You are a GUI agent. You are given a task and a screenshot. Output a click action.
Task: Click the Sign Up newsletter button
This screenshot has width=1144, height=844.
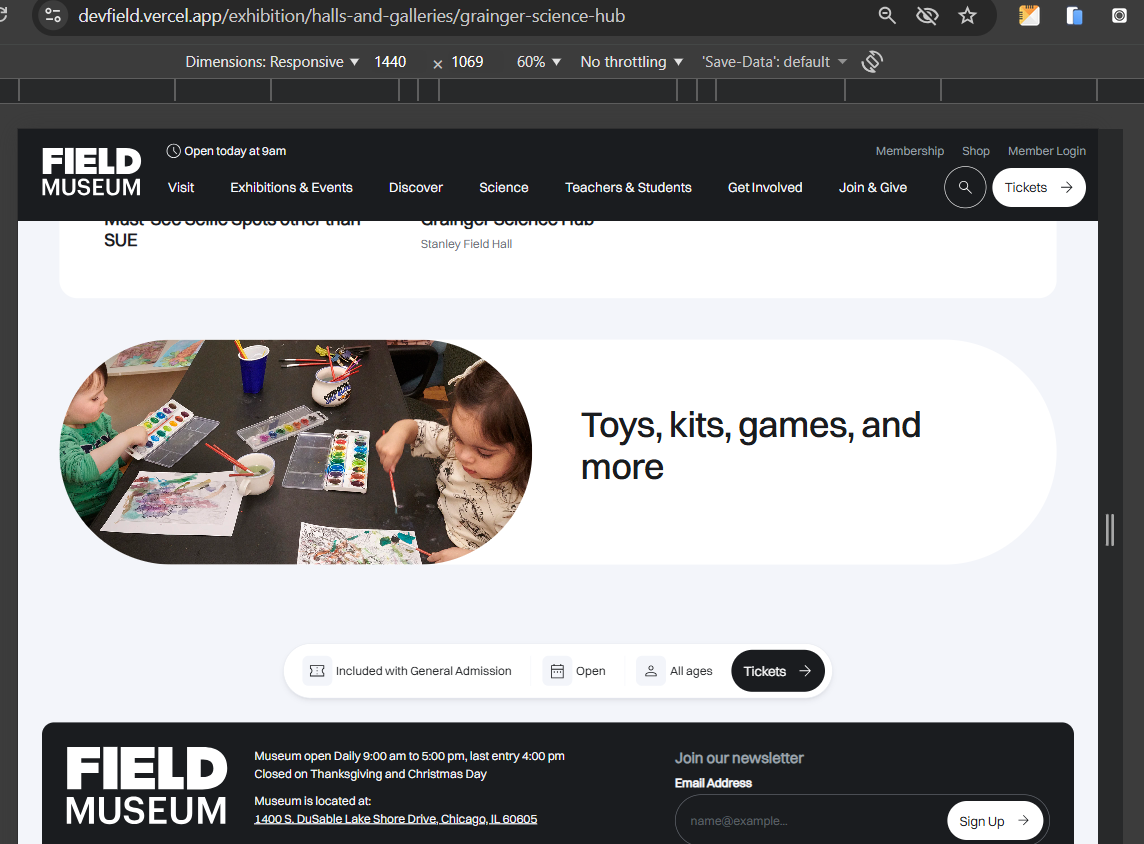click(994, 821)
